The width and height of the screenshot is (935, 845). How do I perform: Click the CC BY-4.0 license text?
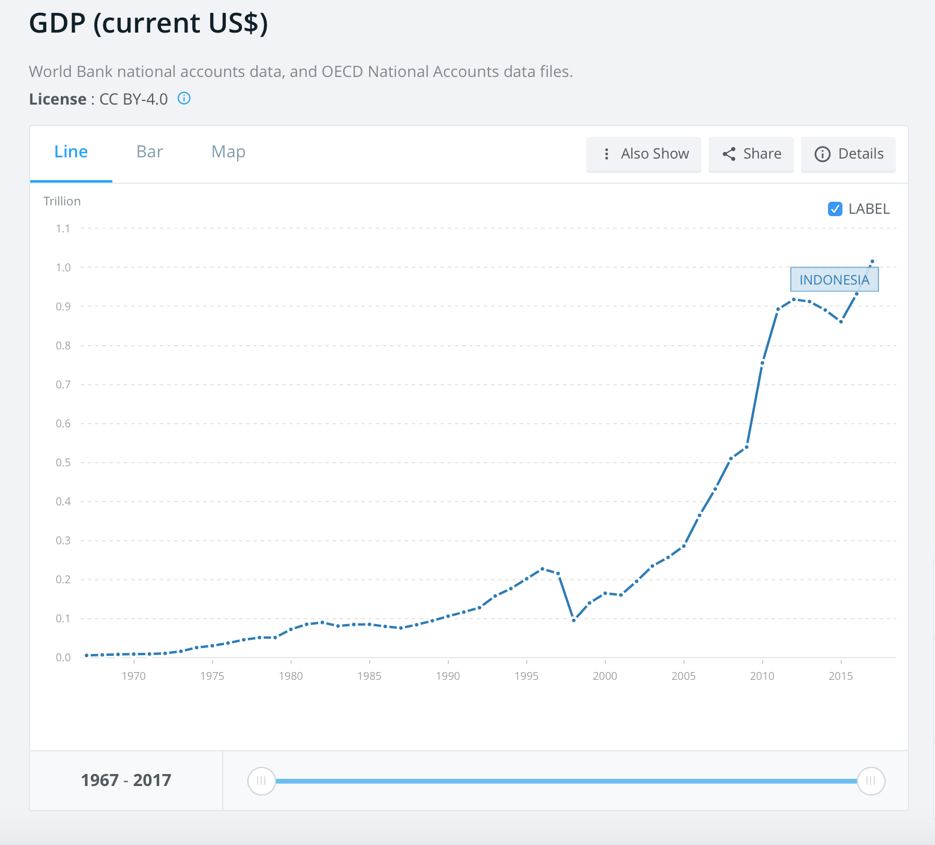pos(133,99)
